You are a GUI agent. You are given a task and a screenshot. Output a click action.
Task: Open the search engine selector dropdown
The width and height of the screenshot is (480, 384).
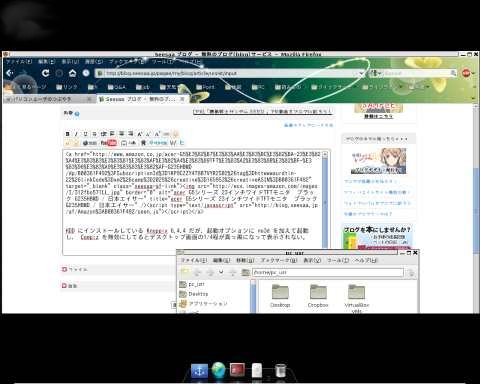(375, 73)
